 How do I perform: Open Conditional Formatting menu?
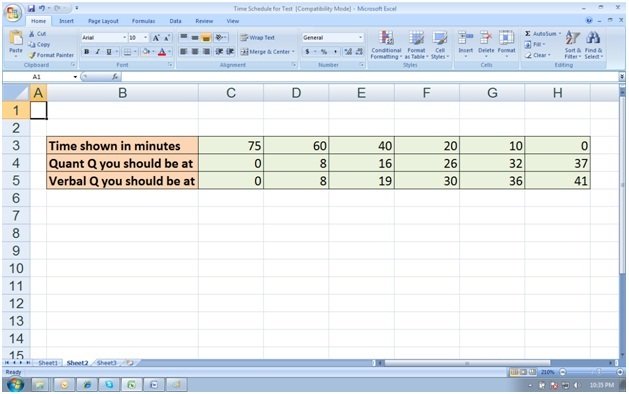(x=386, y=45)
